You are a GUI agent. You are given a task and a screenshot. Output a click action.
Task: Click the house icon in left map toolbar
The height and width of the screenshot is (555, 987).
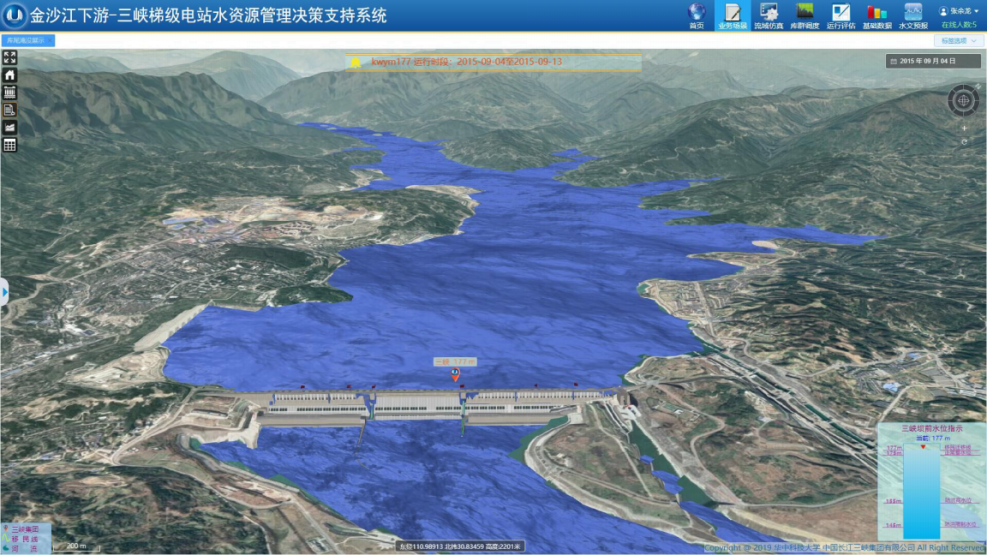pos(10,75)
